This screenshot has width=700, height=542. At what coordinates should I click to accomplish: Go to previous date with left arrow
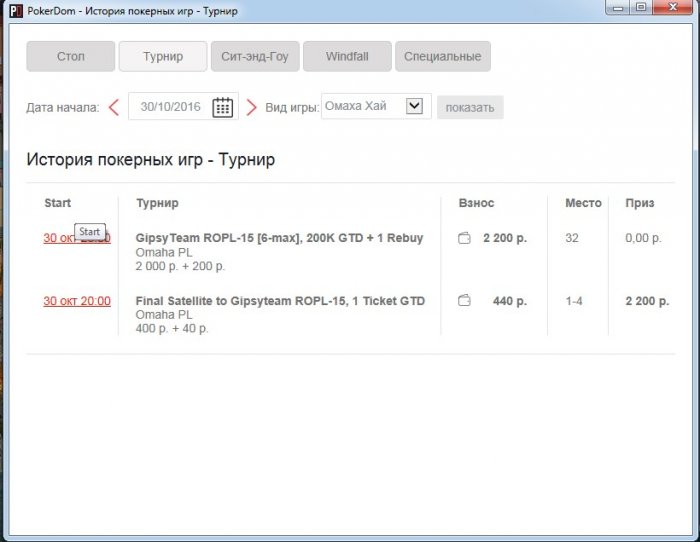(x=114, y=107)
